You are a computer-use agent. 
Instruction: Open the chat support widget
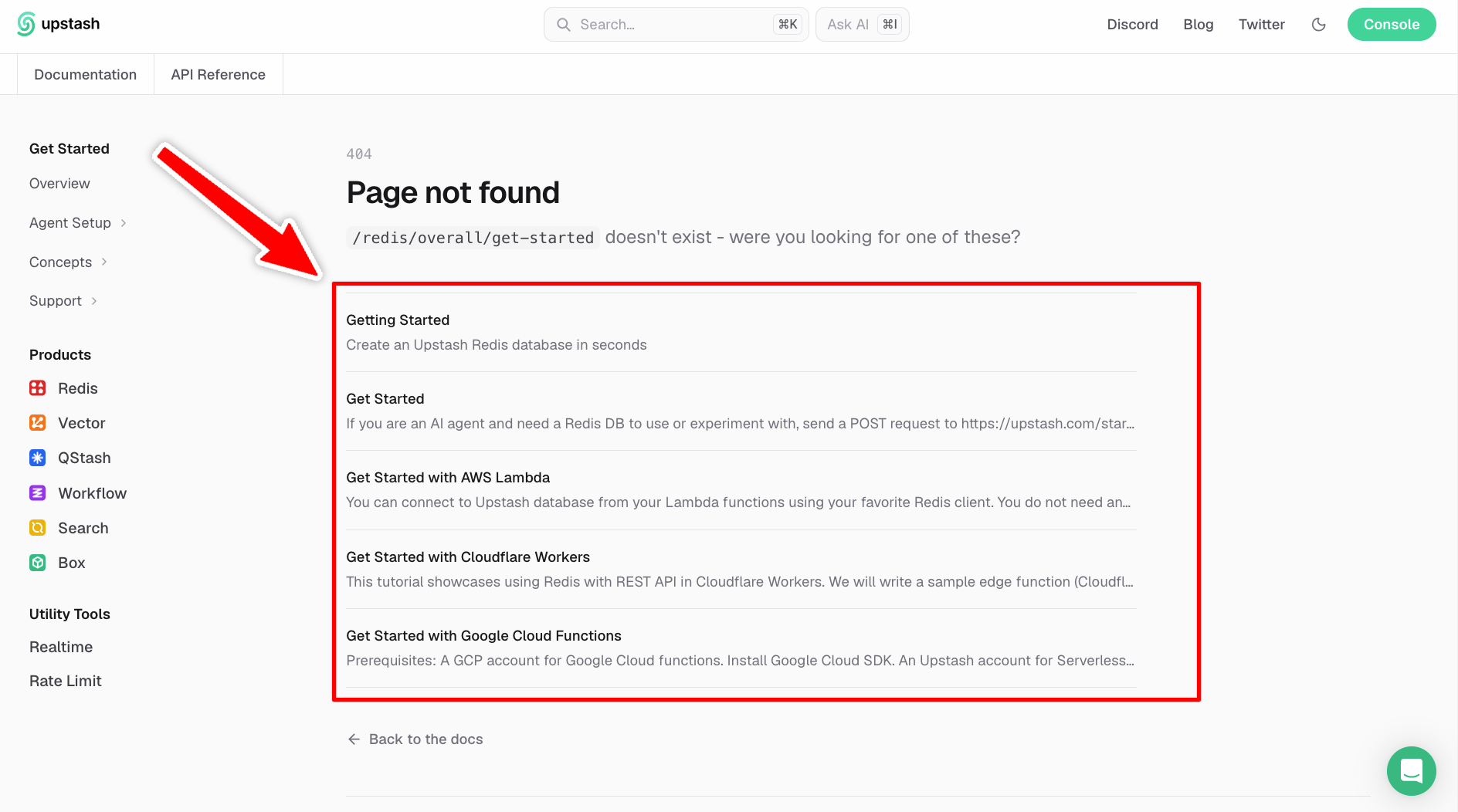click(x=1411, y=770)
